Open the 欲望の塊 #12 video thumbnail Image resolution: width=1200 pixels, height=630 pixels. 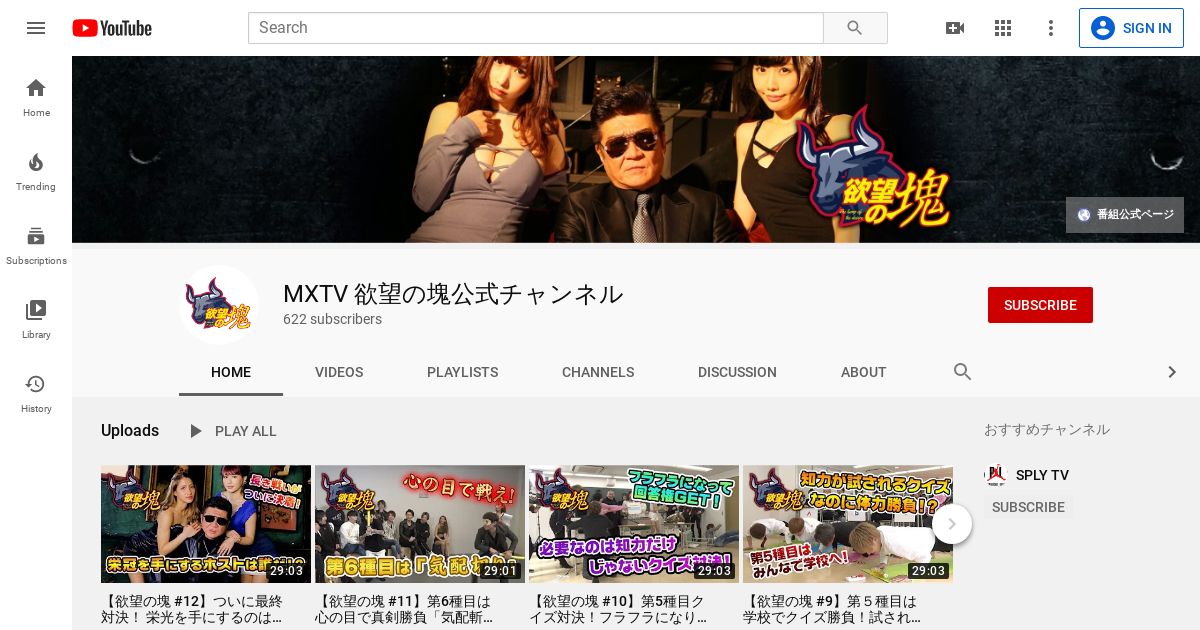pos(206,524)
